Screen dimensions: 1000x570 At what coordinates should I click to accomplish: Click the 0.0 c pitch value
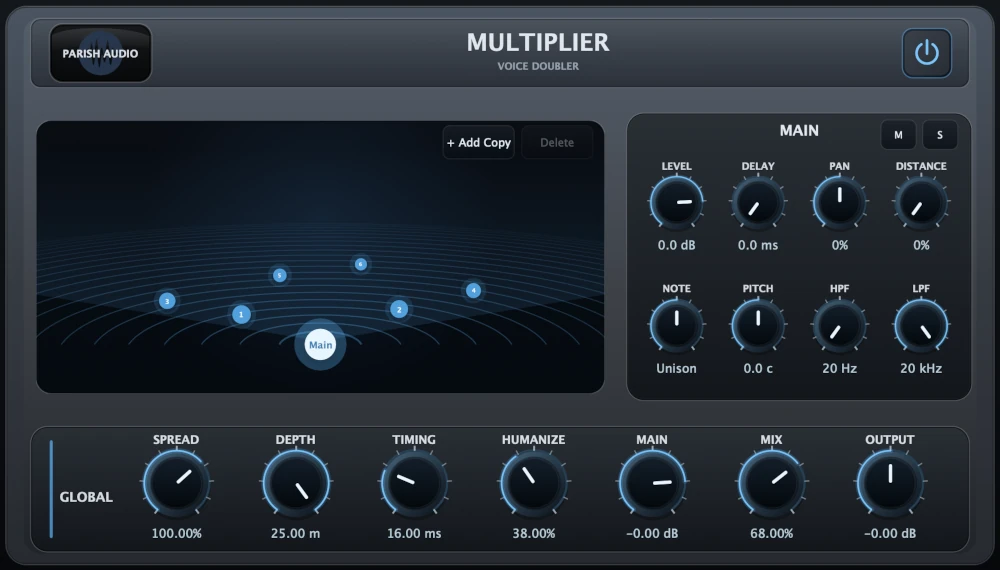point(758,369)
